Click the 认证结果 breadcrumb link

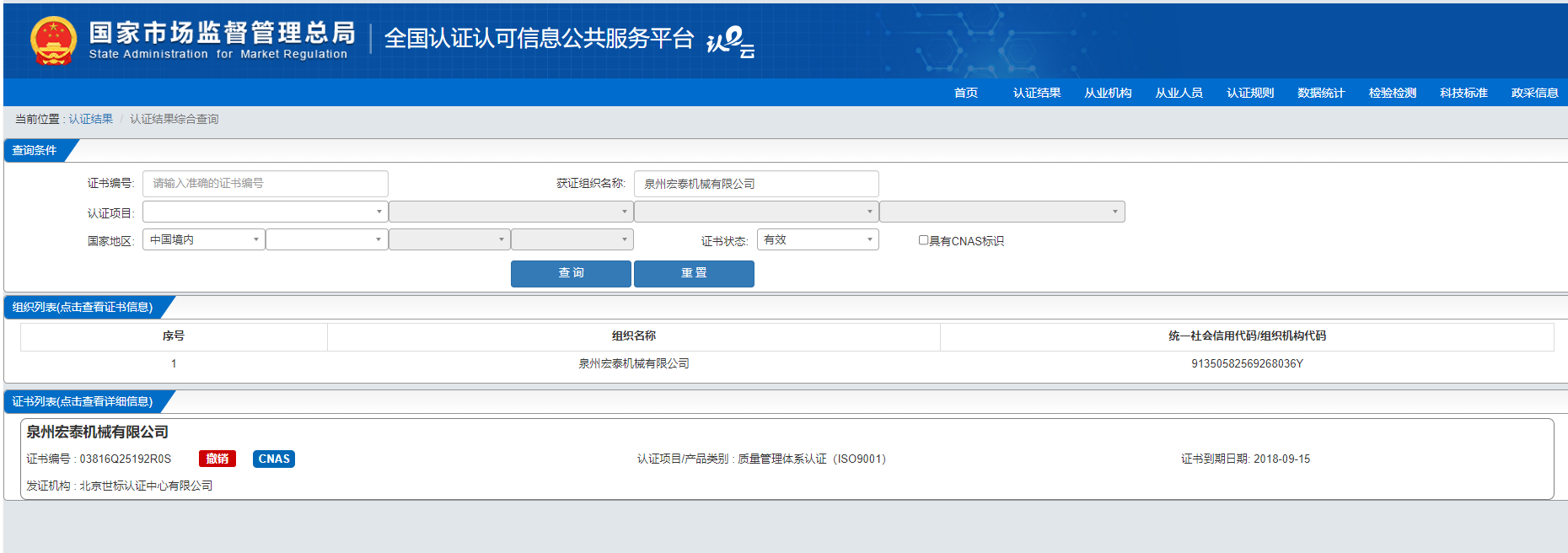pyautogui.click(x=90, y=119)
